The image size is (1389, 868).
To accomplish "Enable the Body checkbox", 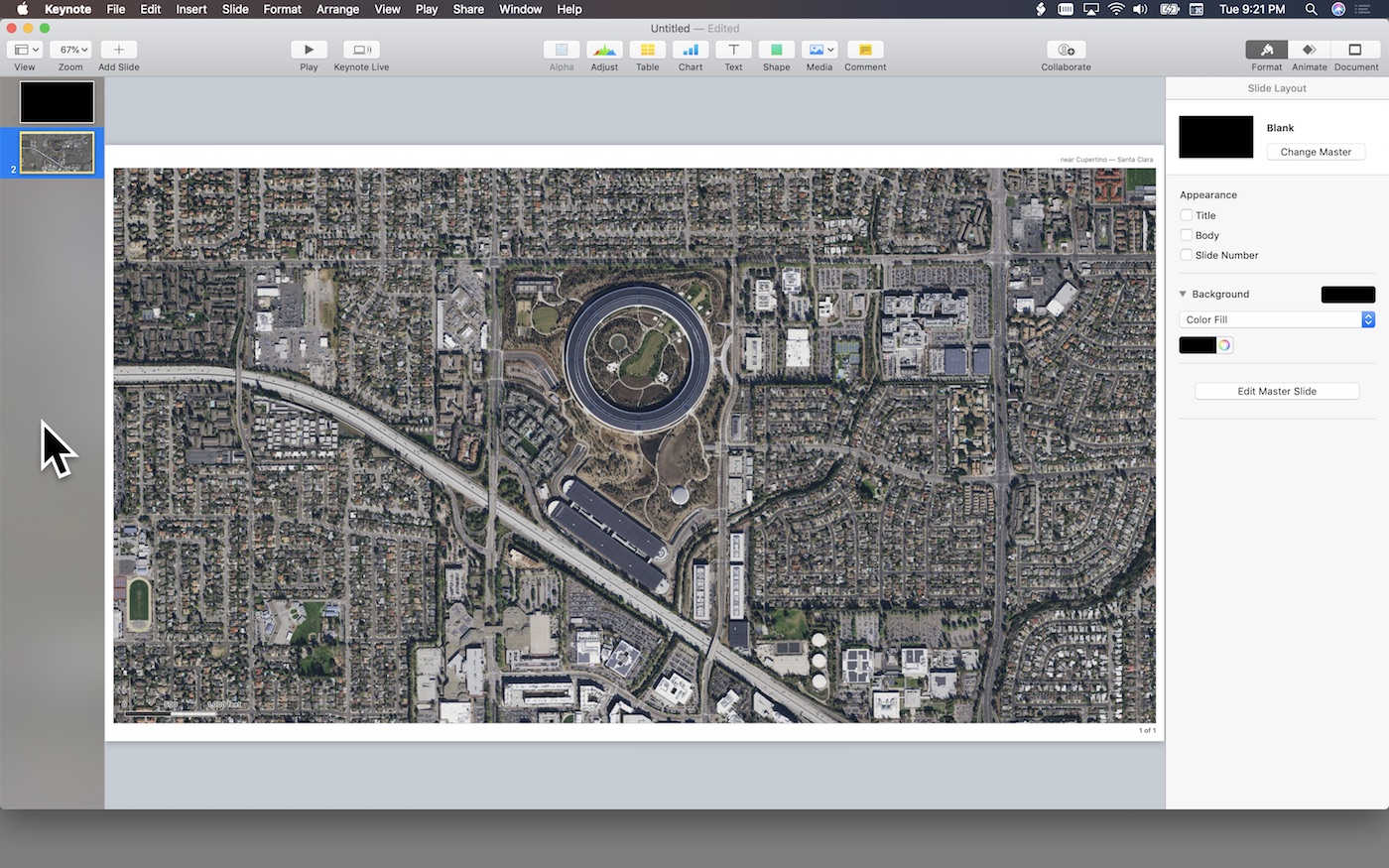I will coord(1187,235).
